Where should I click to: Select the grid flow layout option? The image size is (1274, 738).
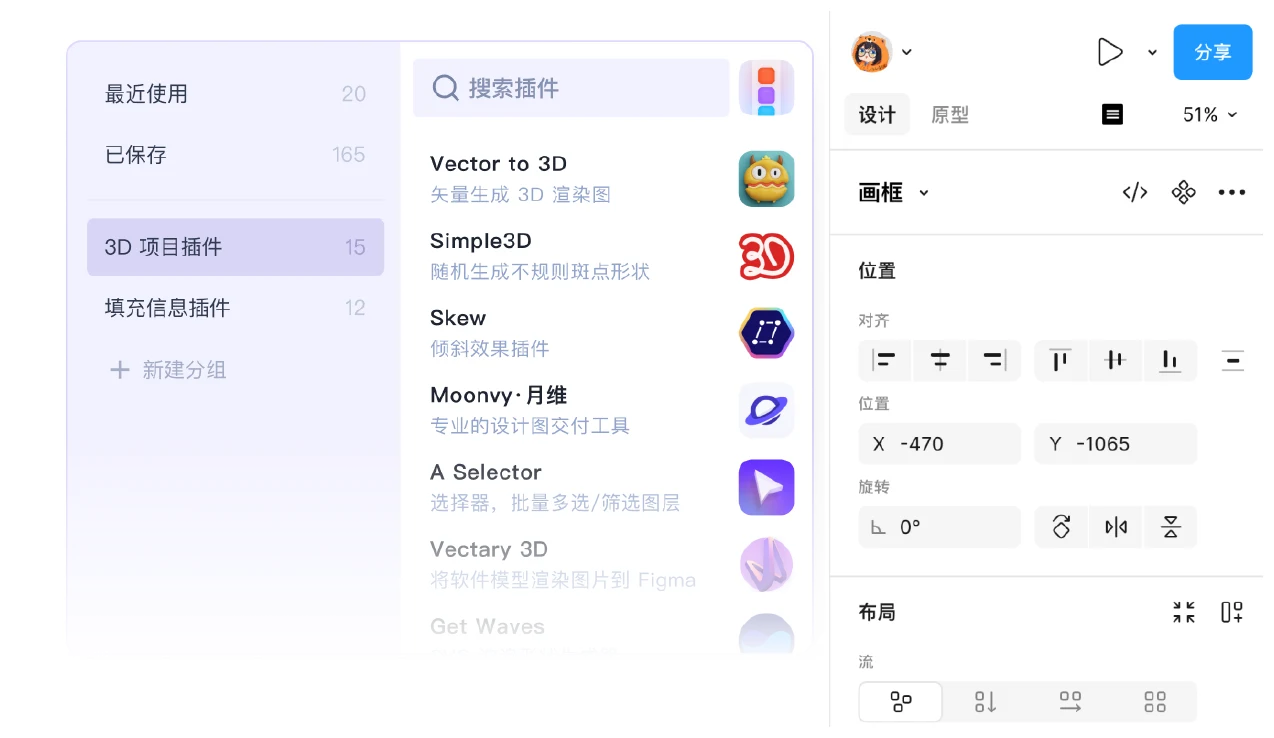click(1155, 702)
